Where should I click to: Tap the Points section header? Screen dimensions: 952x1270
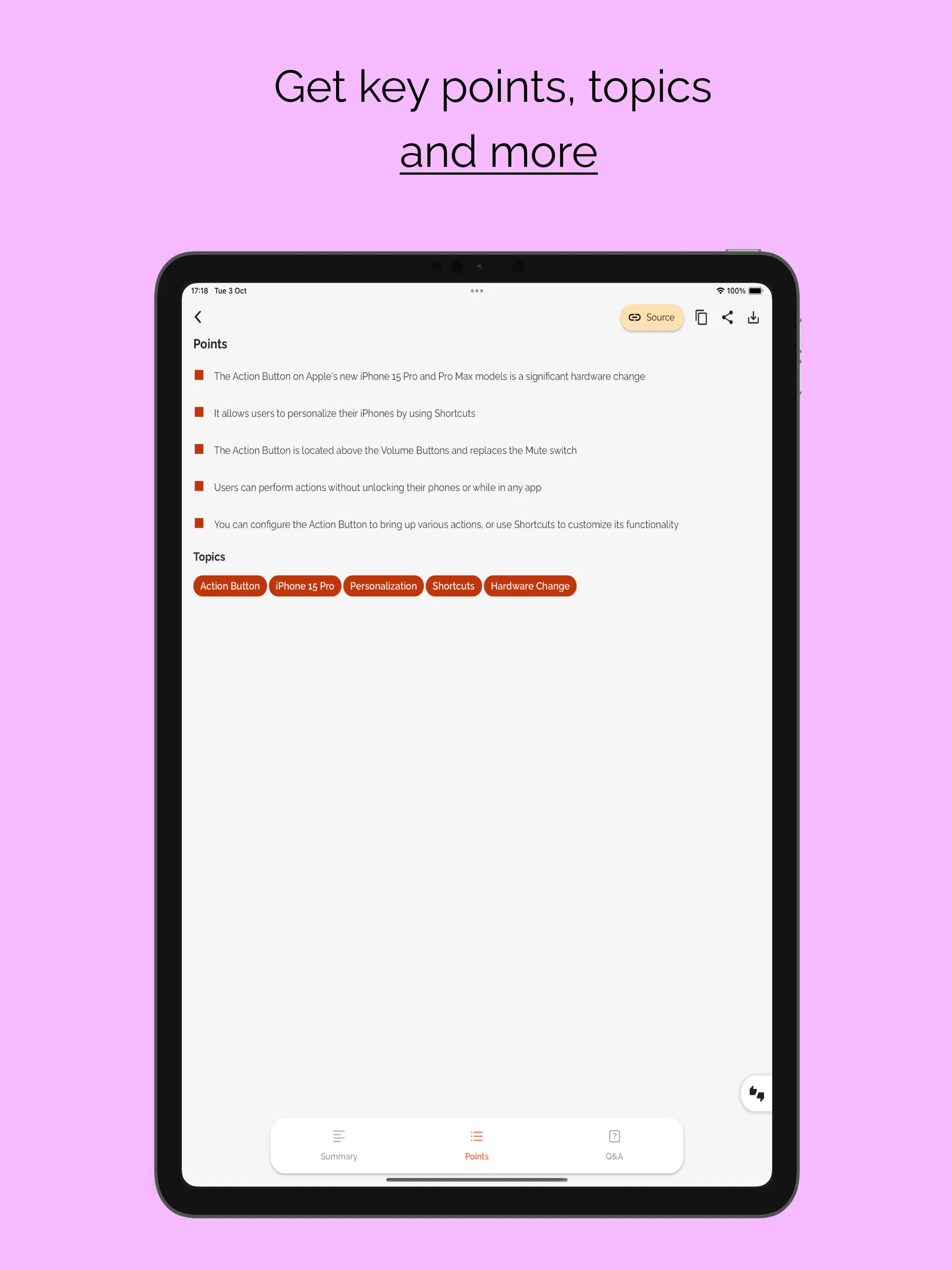point(211,344)
